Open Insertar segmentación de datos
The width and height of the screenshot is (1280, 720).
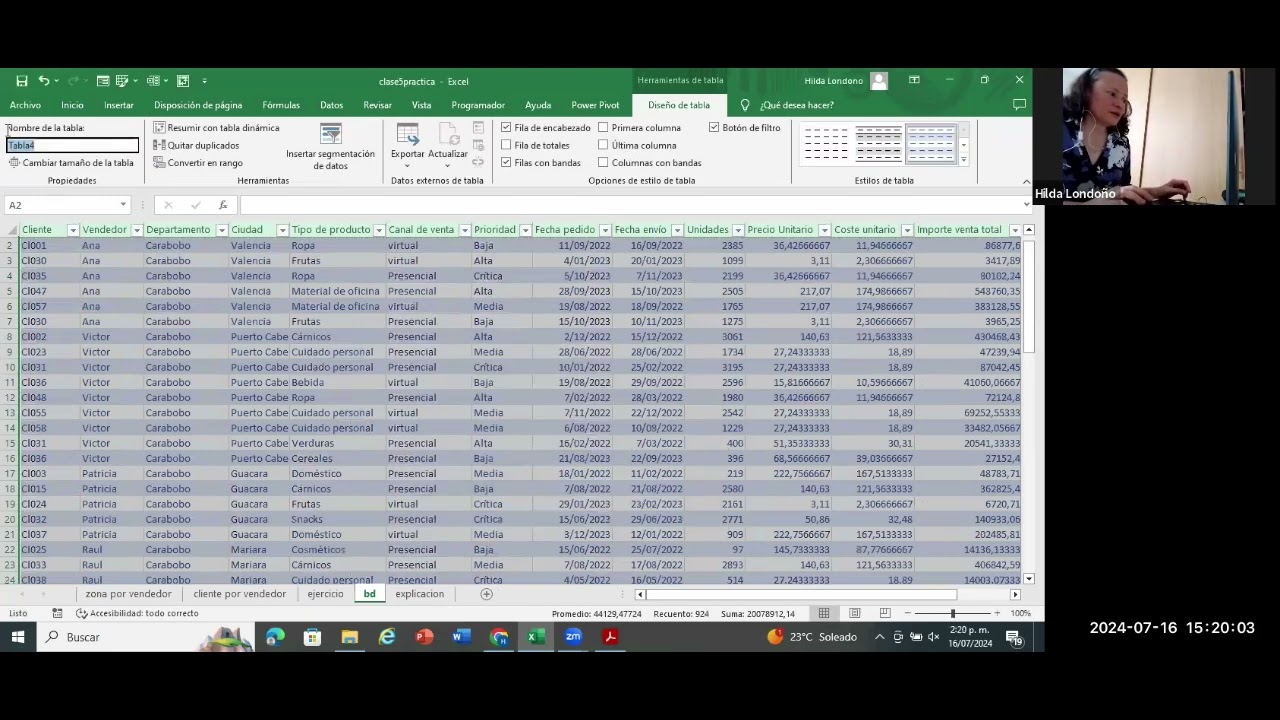pos(330,146)
